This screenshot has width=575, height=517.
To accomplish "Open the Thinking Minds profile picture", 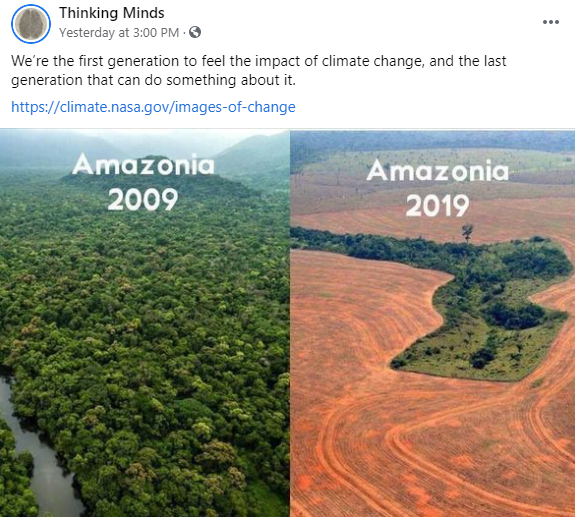I will click(x=31, y=24).
